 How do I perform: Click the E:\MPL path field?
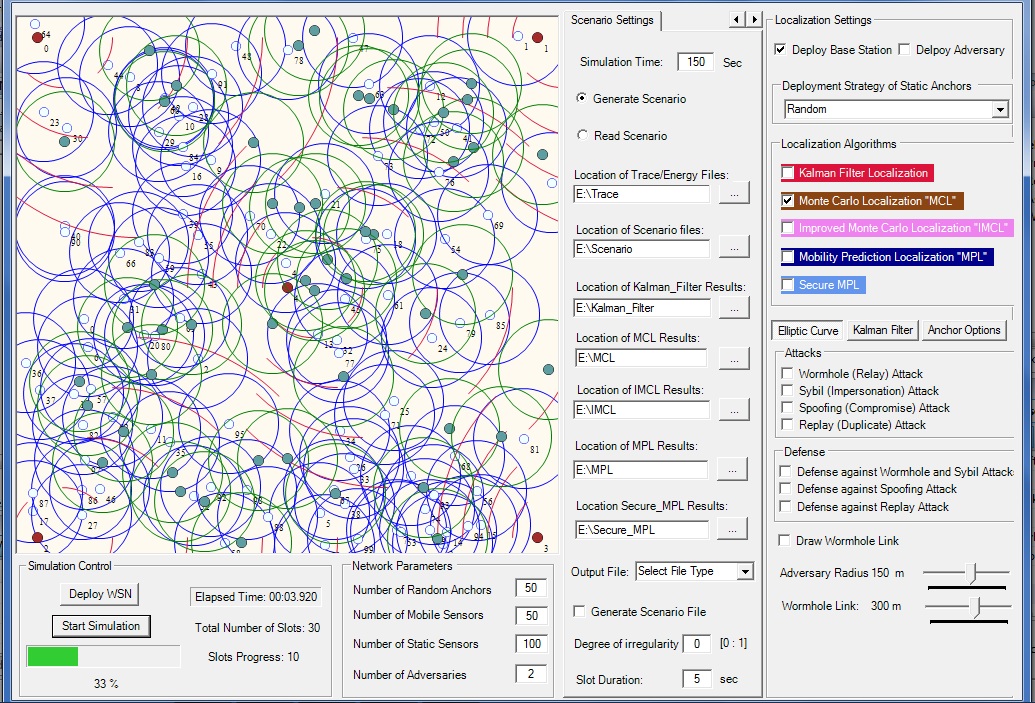tap(642, 469)
